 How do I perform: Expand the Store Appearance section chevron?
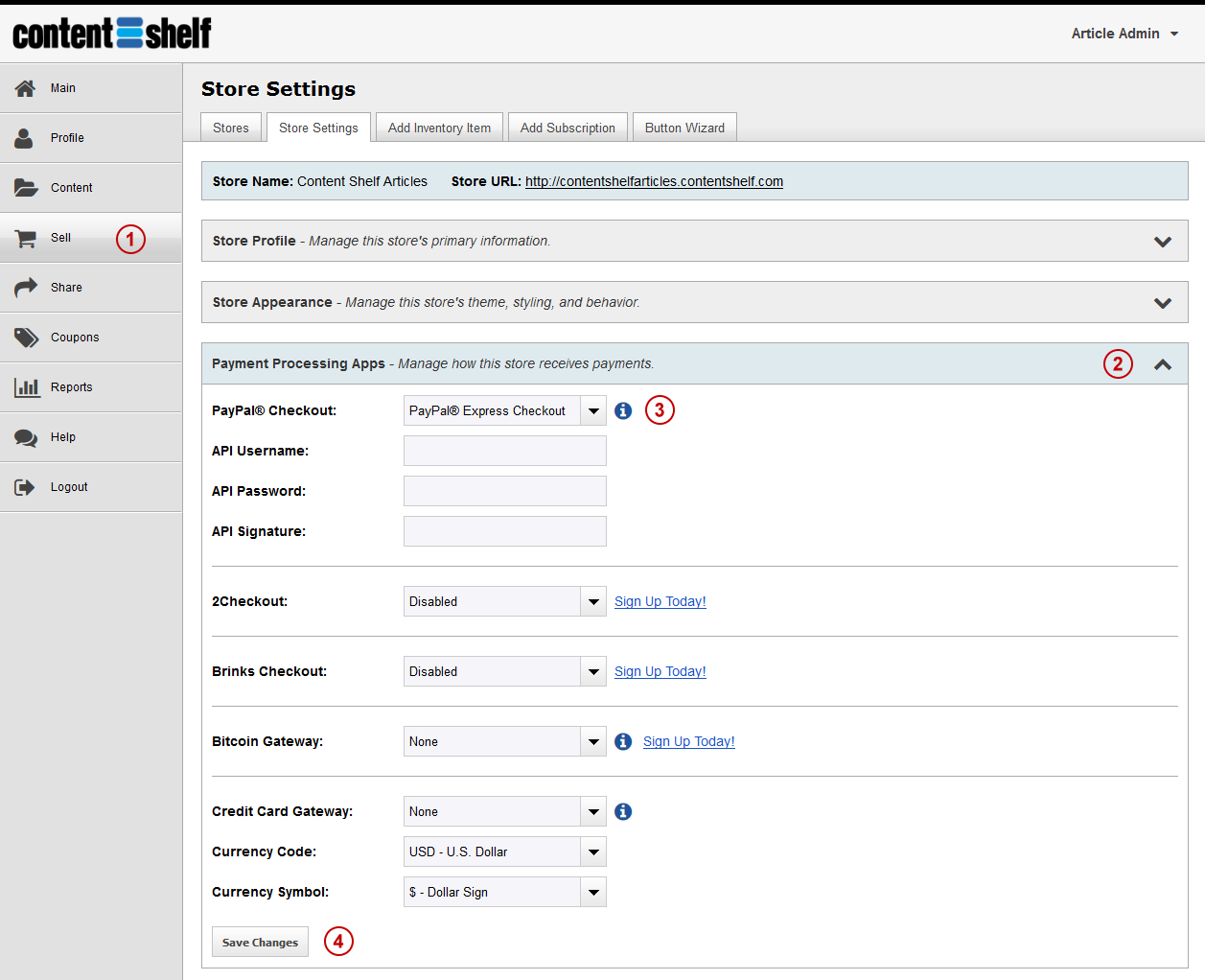pyautogui.click(x=1163, y=303)
